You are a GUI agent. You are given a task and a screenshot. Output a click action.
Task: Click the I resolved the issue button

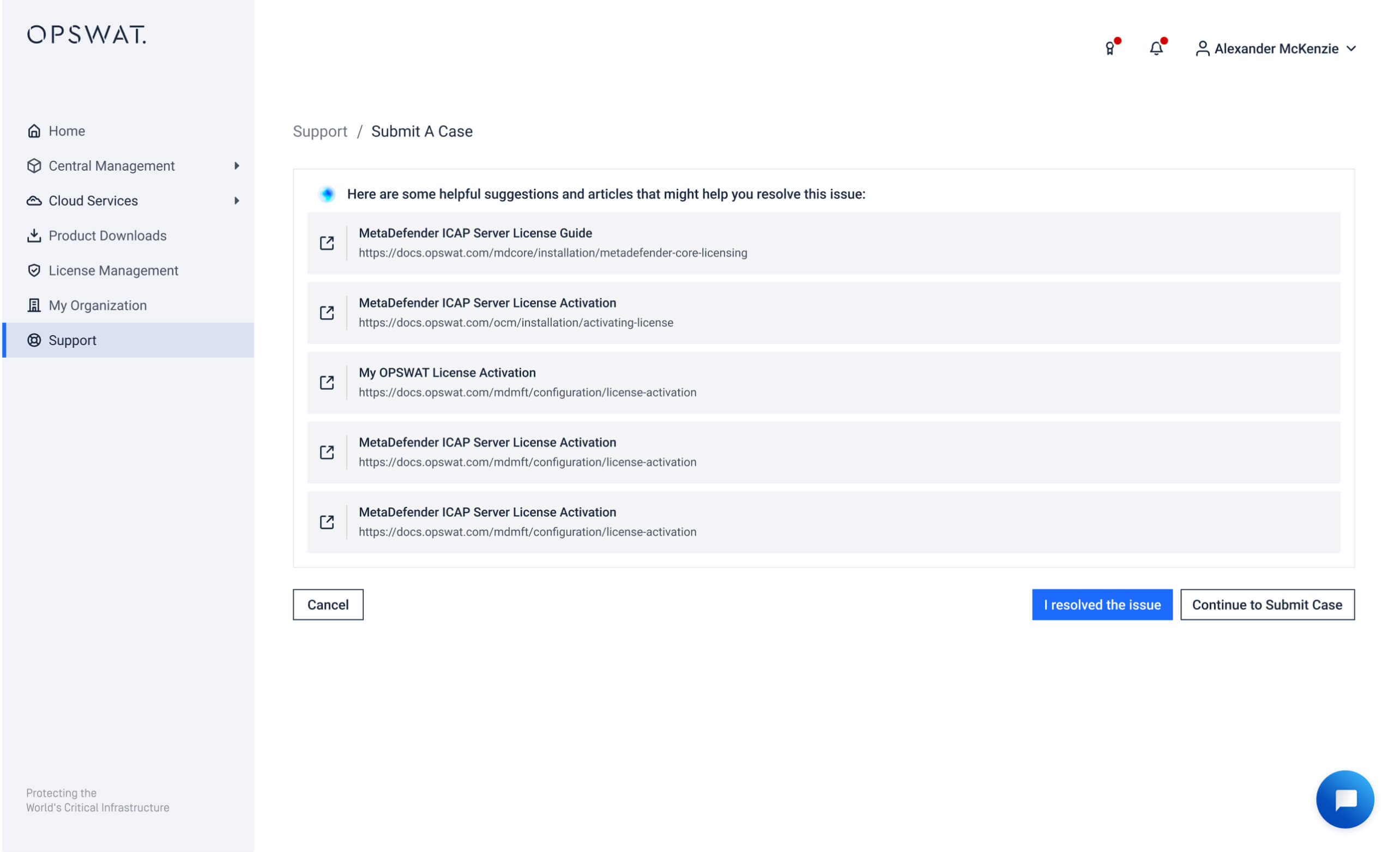pyautogui.click(x=1102, y=605)
